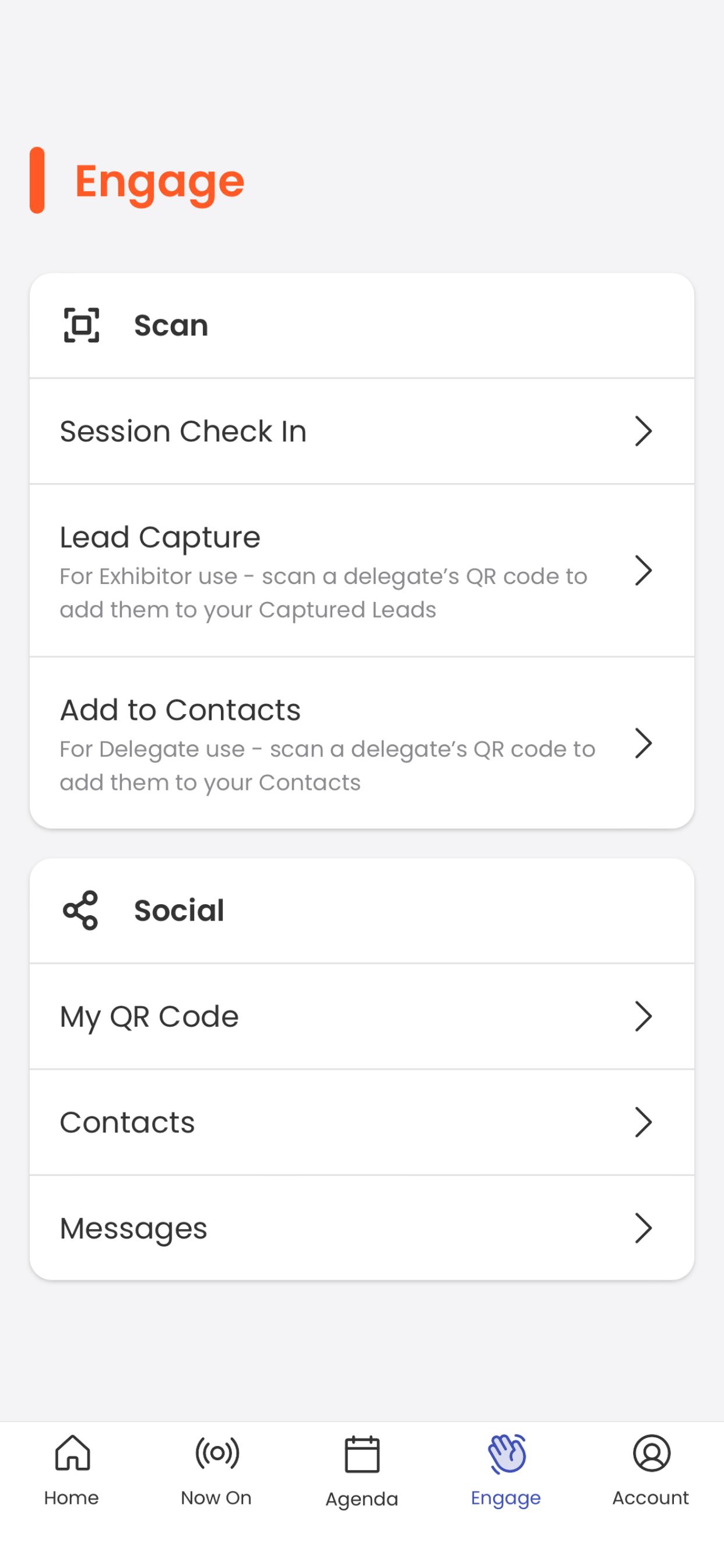
Task: Tap the orange Engage title bar accent
Action: [37, 180]
